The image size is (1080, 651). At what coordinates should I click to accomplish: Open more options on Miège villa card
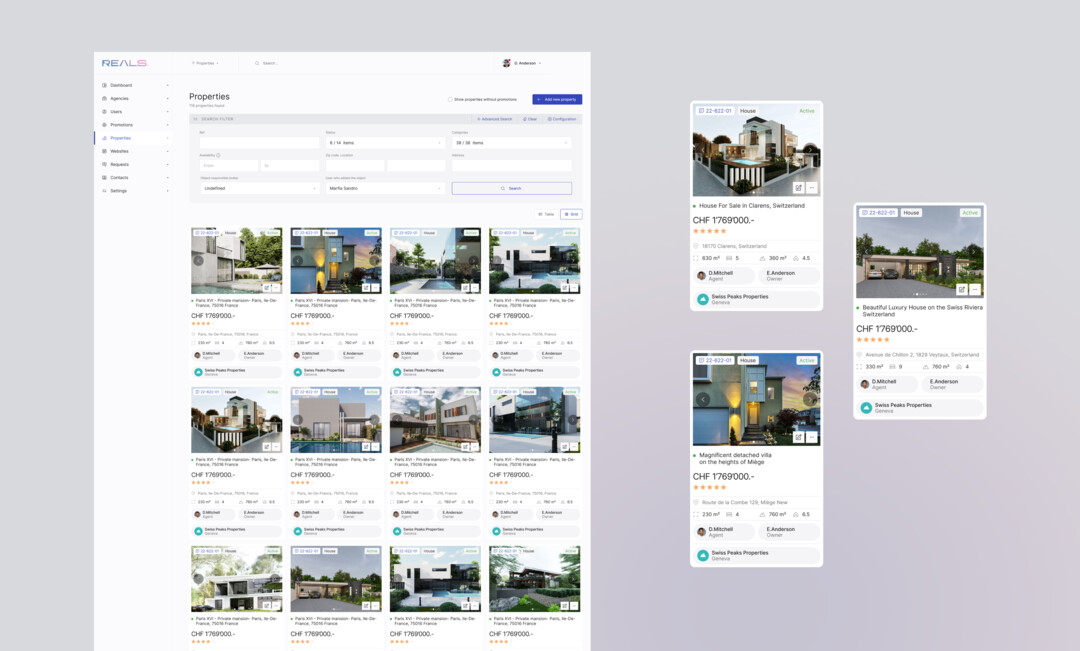pyautogui.click(x=811, y=437)
